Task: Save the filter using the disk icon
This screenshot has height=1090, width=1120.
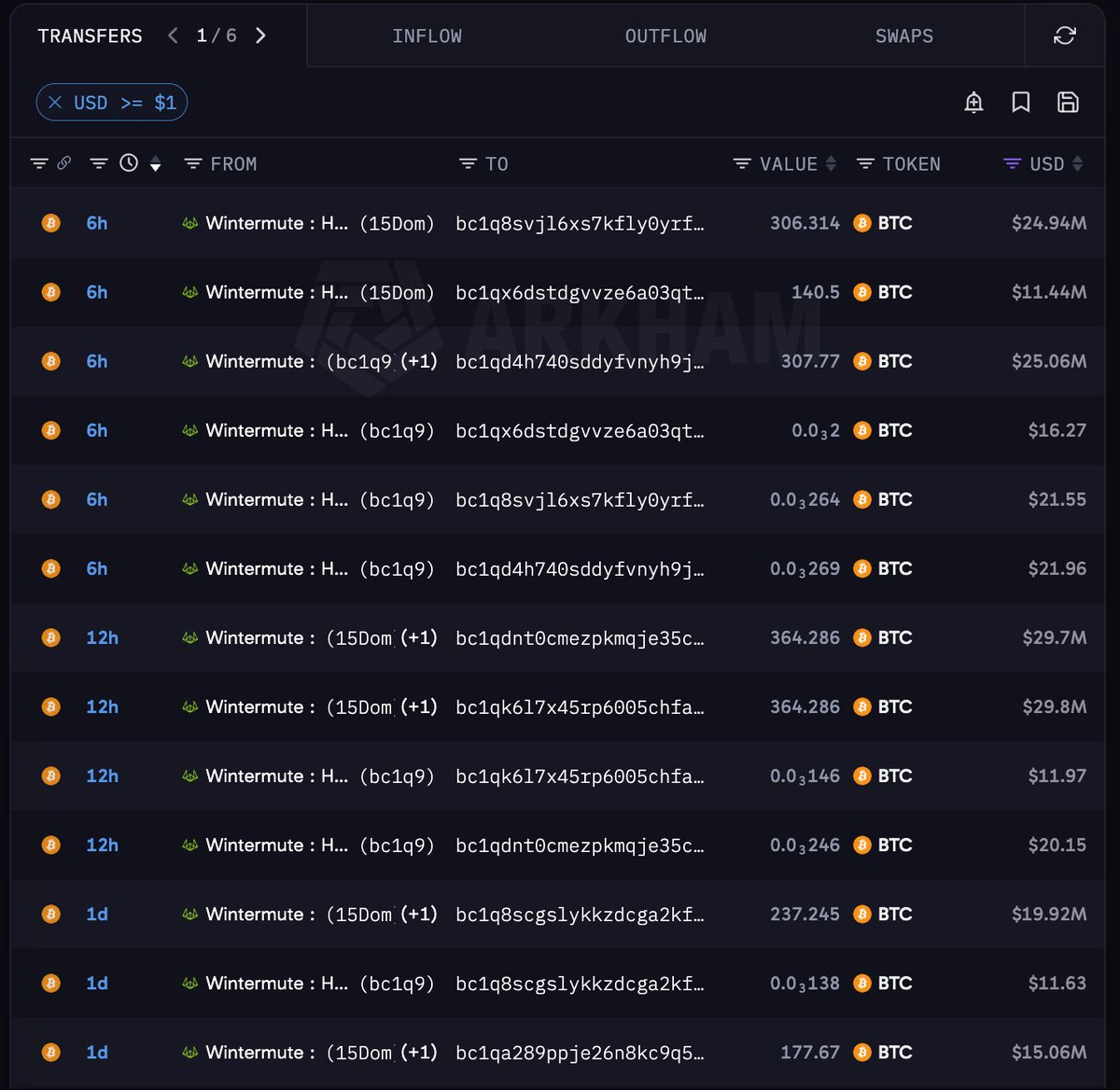Action: (1068, 102)
